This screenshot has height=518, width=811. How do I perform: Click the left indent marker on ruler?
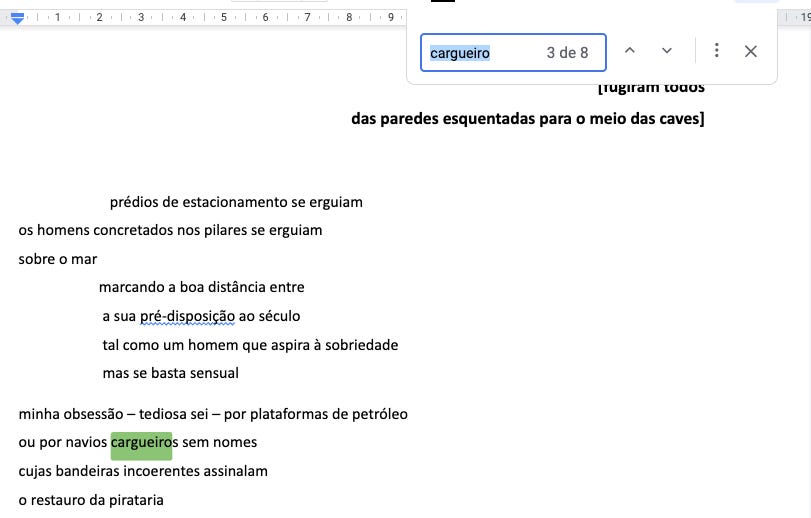pyautogui.click(x=18, y=19)
